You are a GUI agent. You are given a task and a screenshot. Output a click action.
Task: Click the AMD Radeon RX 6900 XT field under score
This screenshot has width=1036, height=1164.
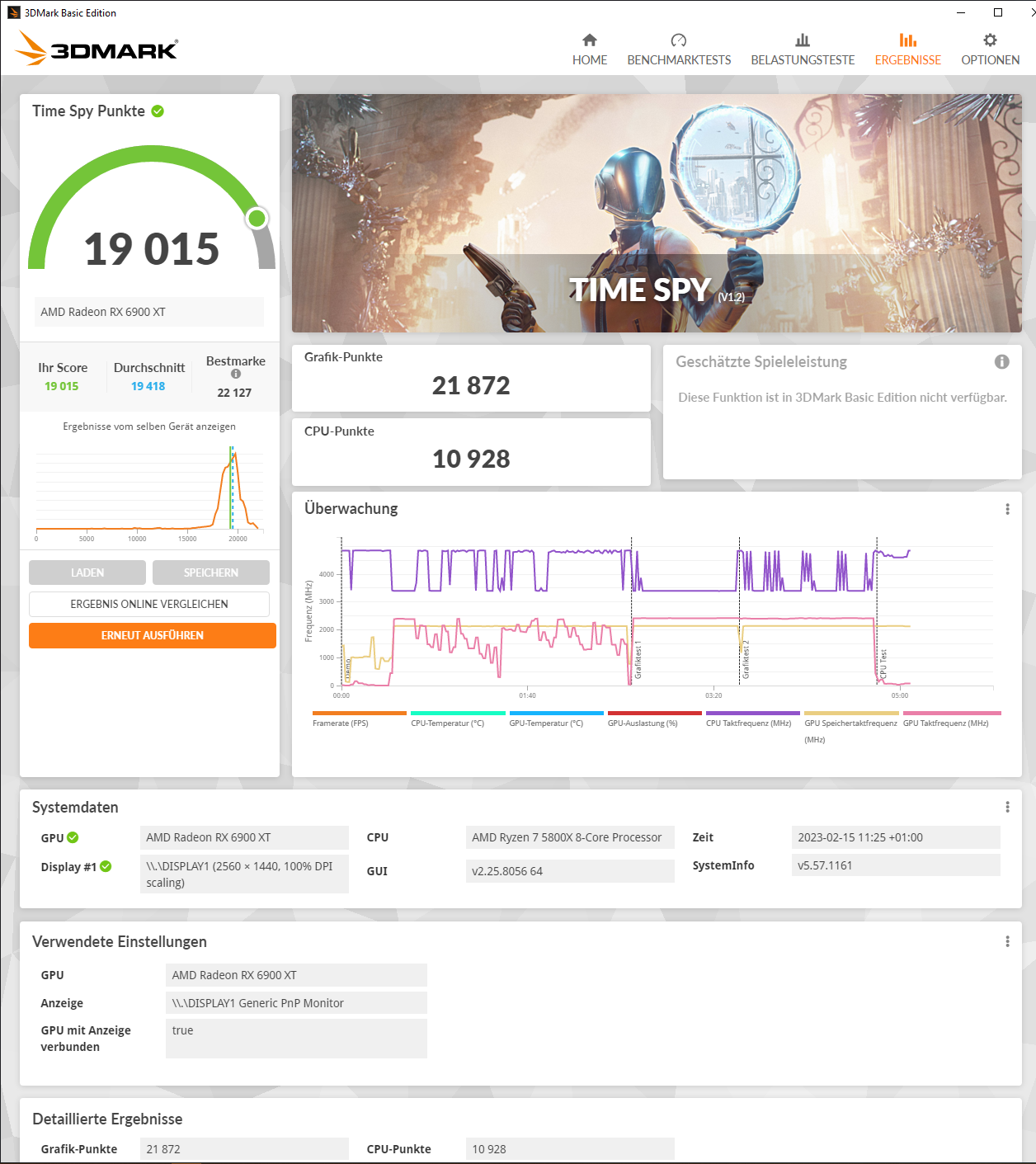click(x=149, y=312)
